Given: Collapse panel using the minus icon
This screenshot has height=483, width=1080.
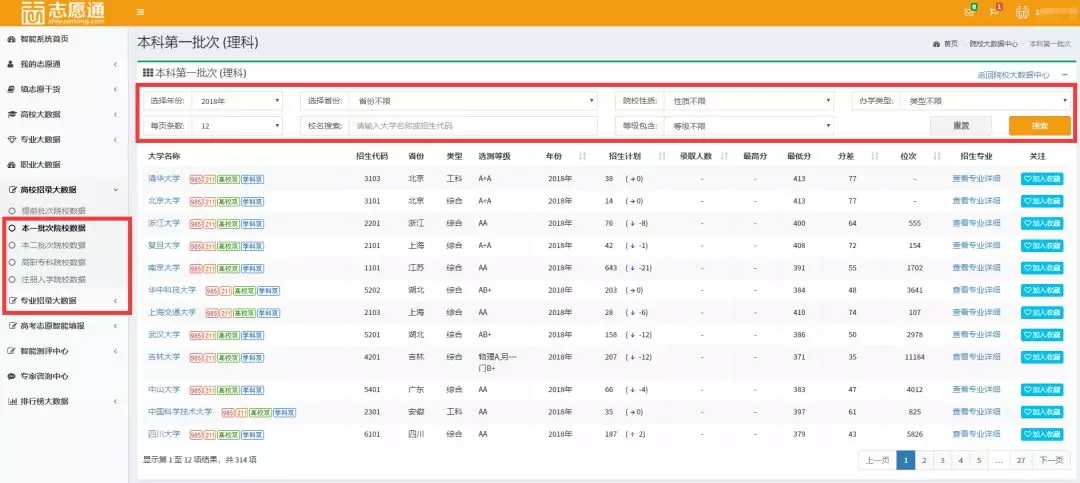Looking at the screenshot, I should 1064,74.
